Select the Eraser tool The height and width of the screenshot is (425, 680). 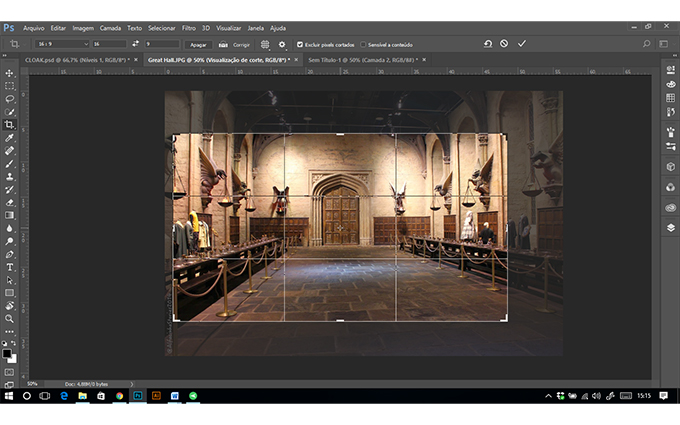[x=9, y=202]
